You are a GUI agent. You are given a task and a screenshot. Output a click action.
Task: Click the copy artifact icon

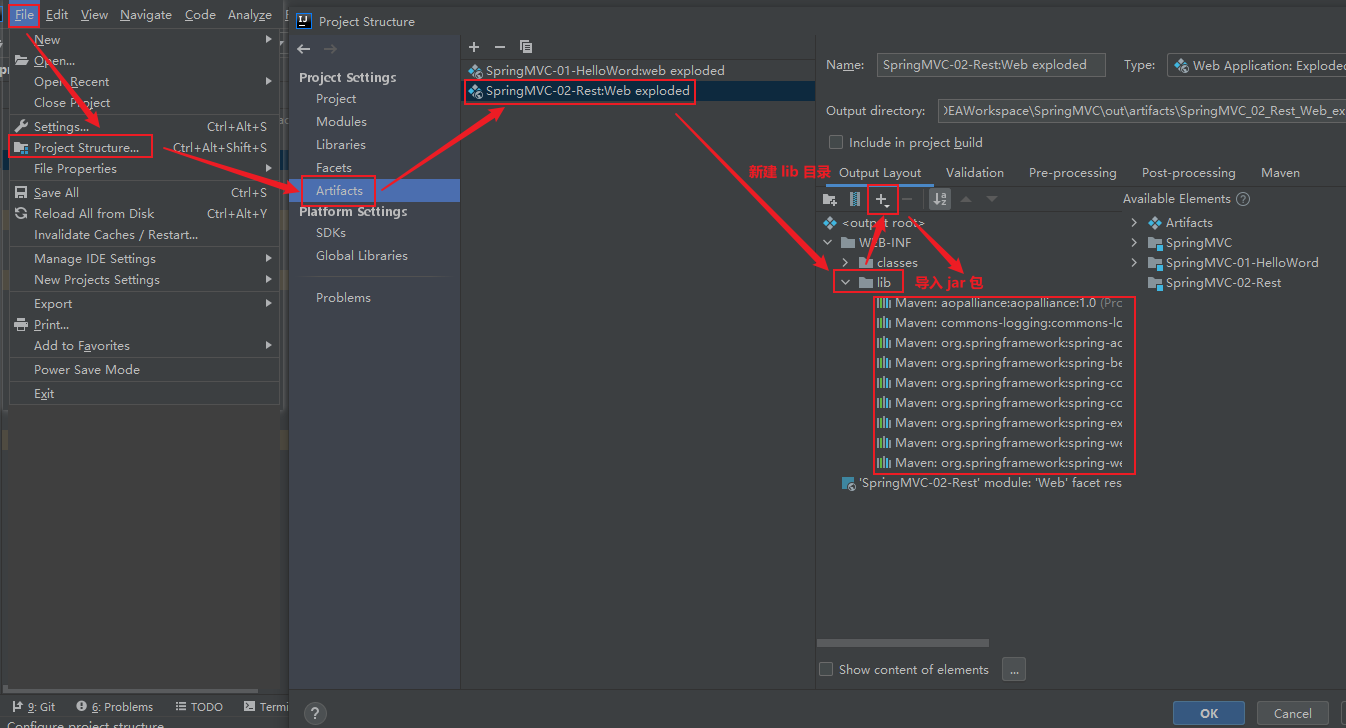[x=526, y=47]
